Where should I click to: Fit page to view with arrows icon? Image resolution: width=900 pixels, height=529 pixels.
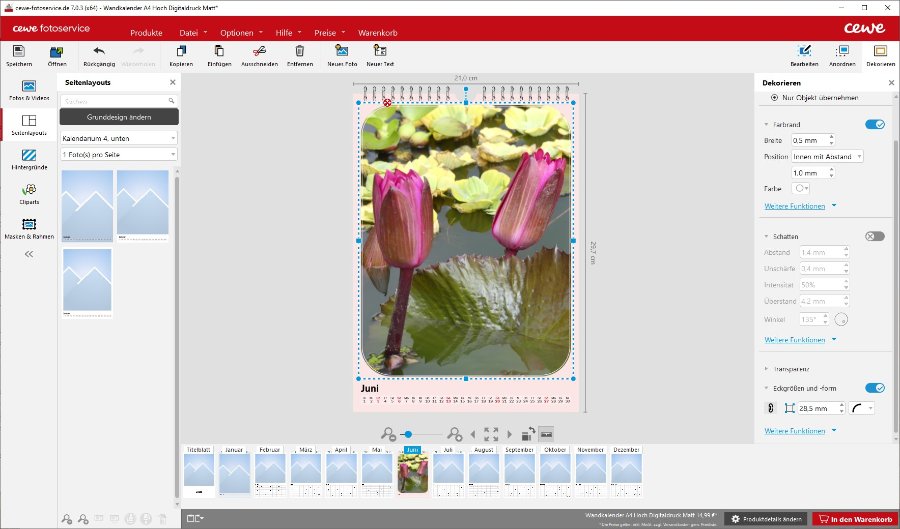491,434
